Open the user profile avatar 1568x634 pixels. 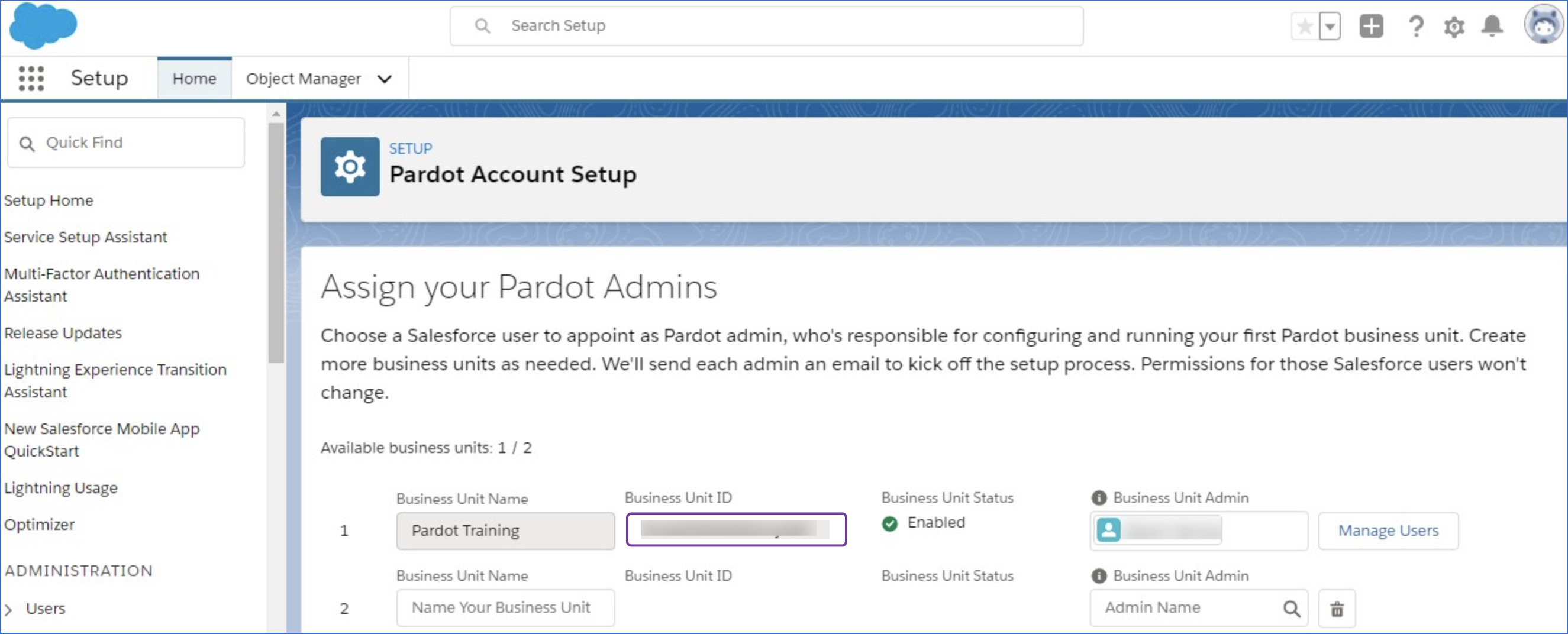(1544, 25)
